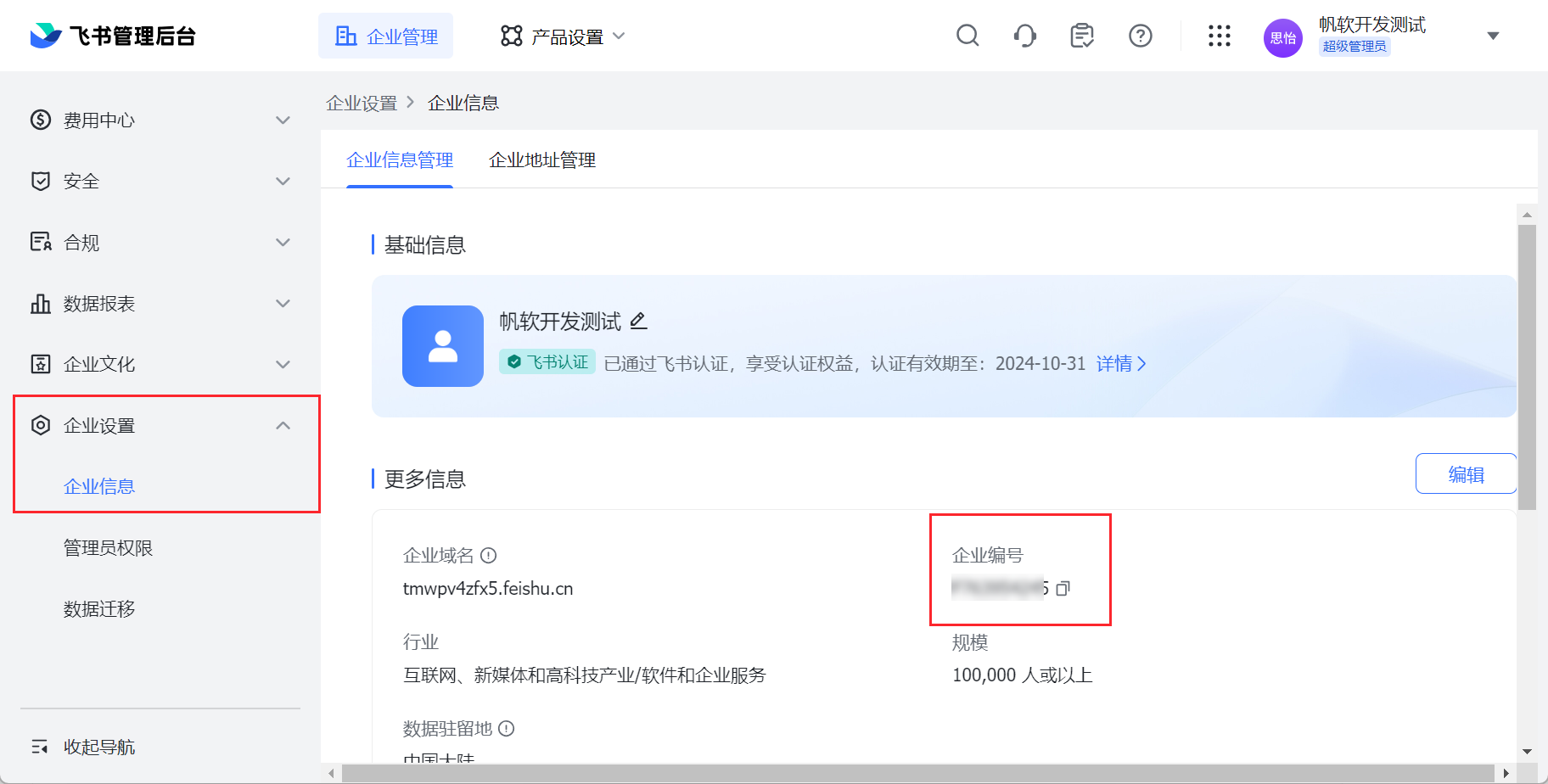
Task: Click the scroll up arrow
Action: click(1527, 214)
